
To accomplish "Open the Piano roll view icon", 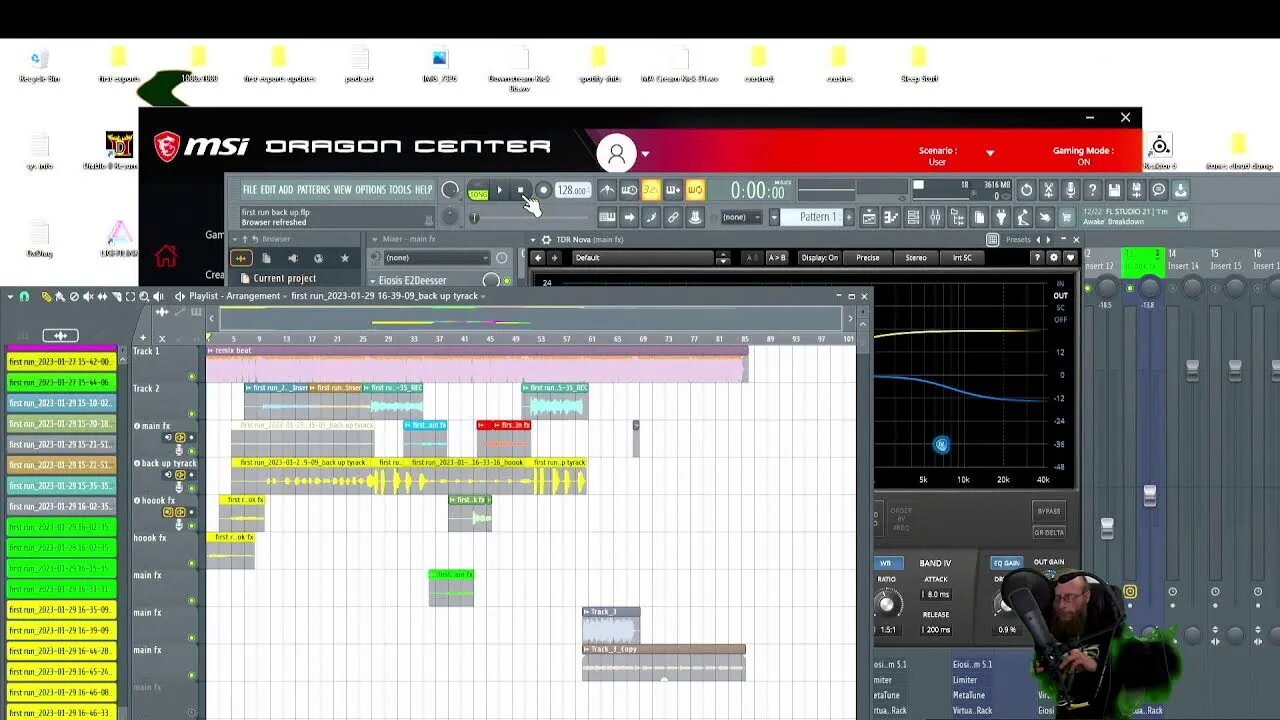I will pyautogui.click(x=890, y=217).
